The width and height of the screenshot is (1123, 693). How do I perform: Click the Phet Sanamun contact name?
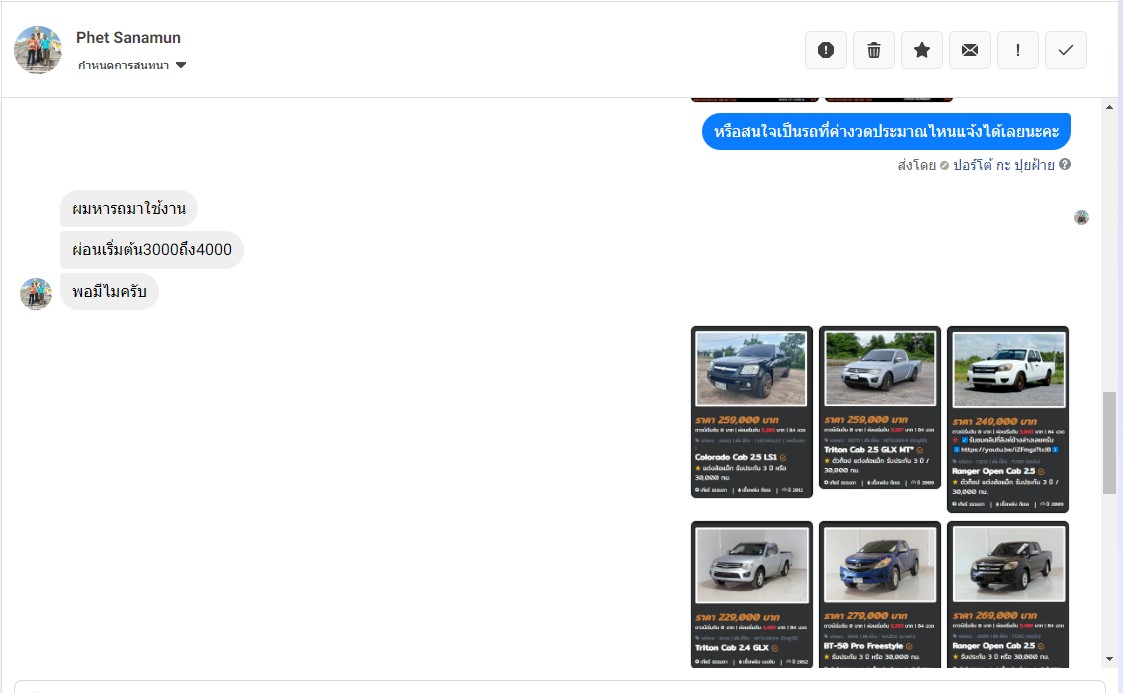point(128,38)
